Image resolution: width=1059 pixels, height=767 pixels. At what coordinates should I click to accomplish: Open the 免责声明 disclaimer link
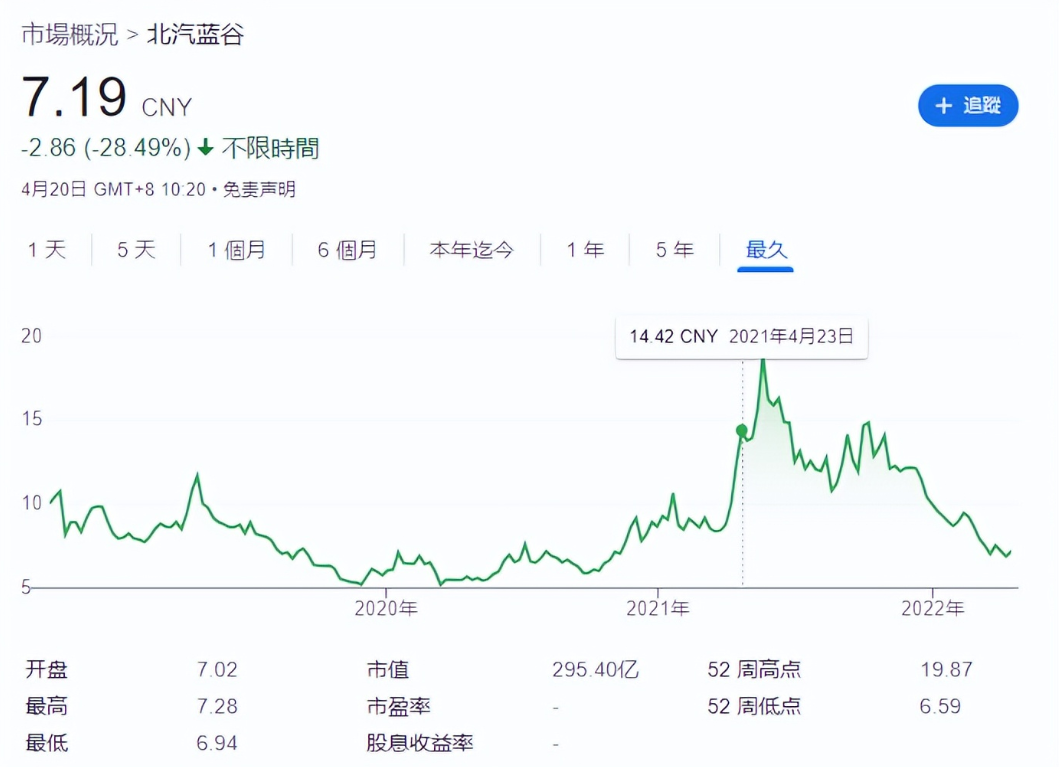(259, 189)
